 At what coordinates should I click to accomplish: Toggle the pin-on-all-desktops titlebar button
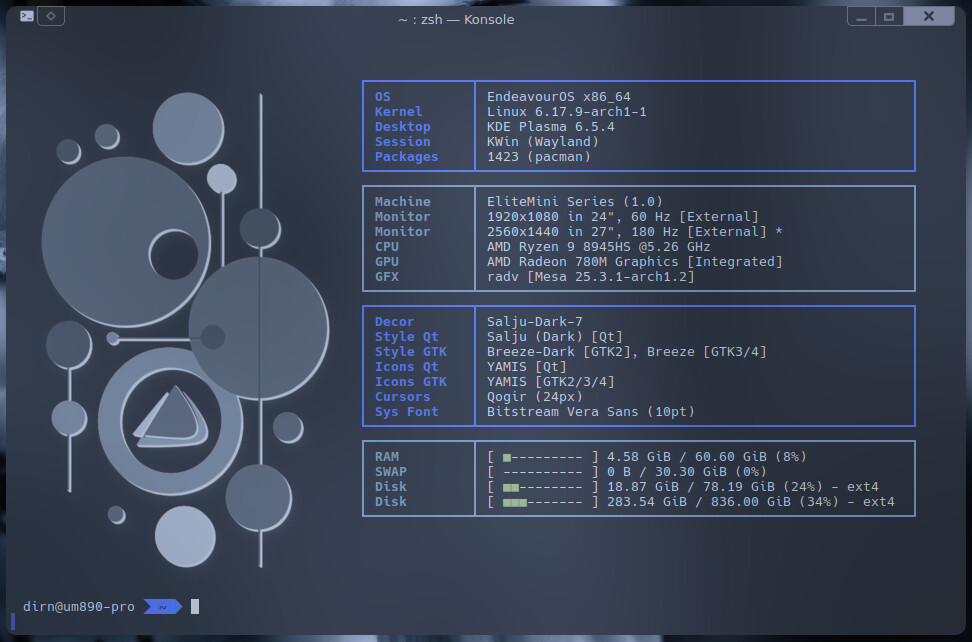click(x=52, y=16)
